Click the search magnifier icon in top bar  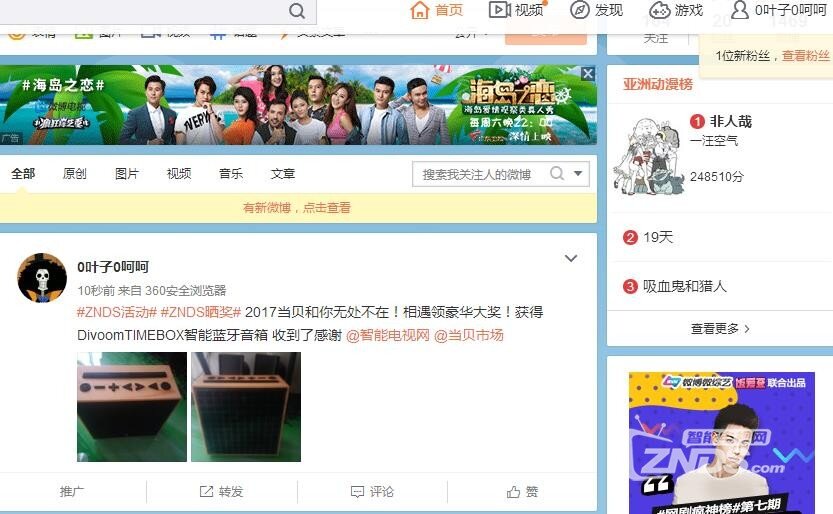pos(297,11)
